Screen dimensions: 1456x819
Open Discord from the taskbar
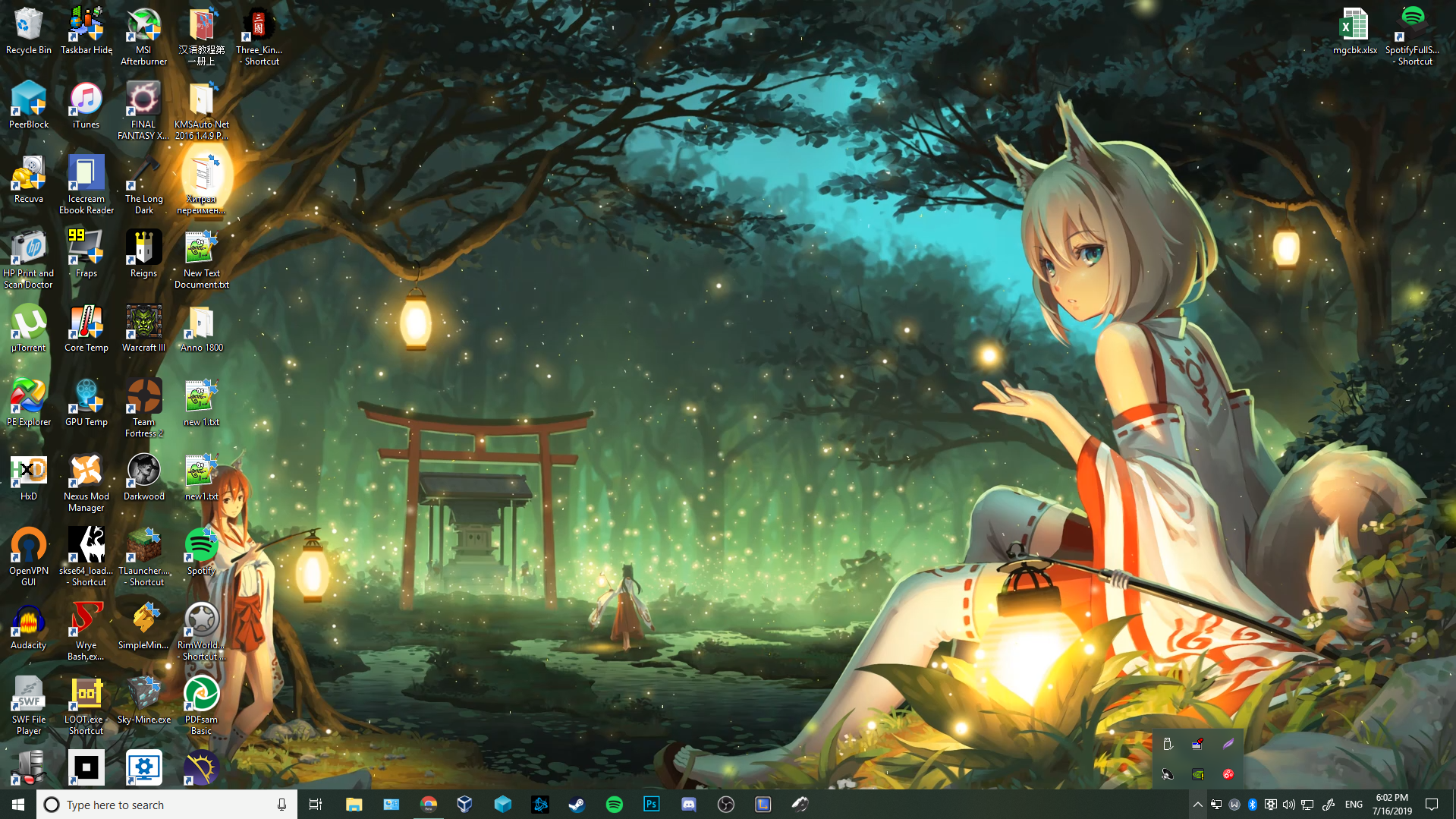[689, 805]
